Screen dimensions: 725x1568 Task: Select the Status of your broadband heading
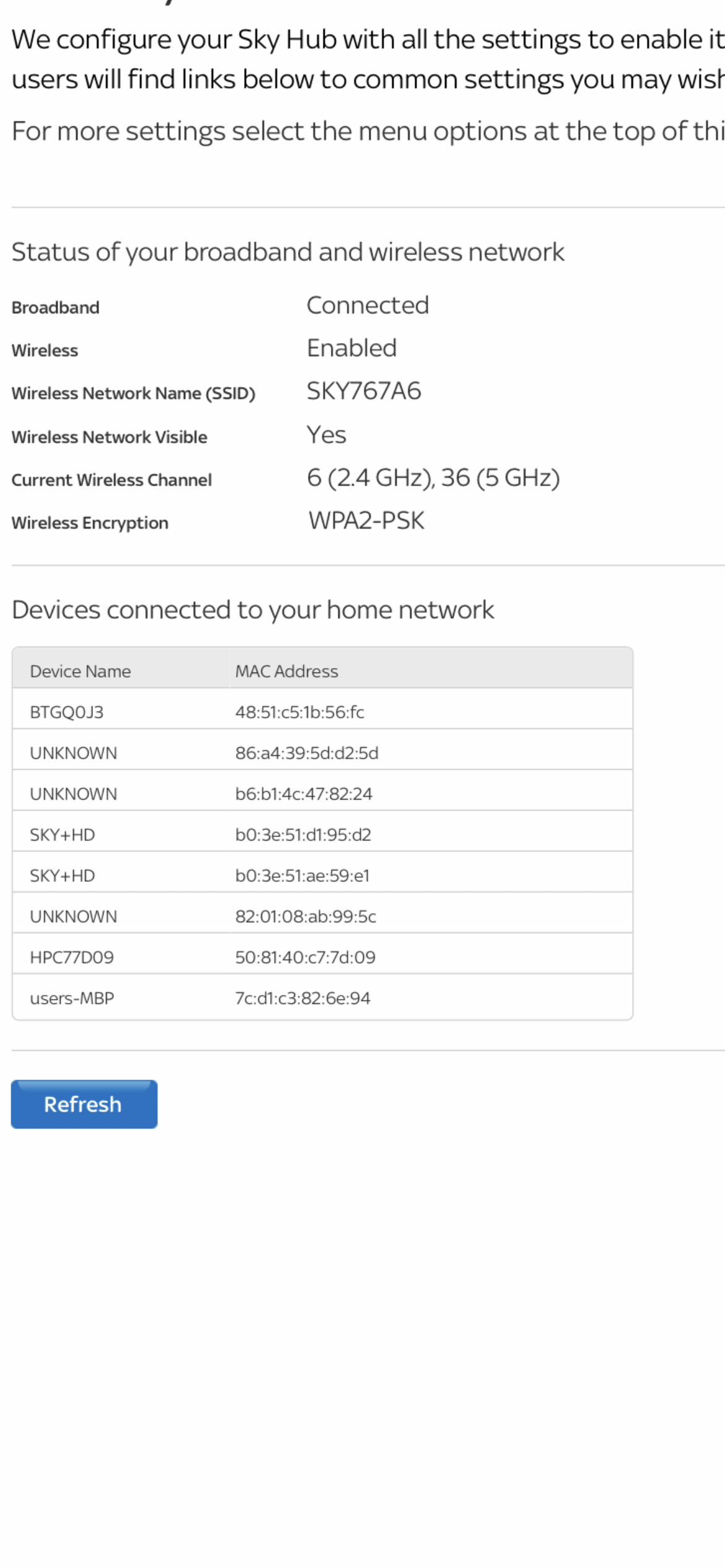click(x=289, y=251)
